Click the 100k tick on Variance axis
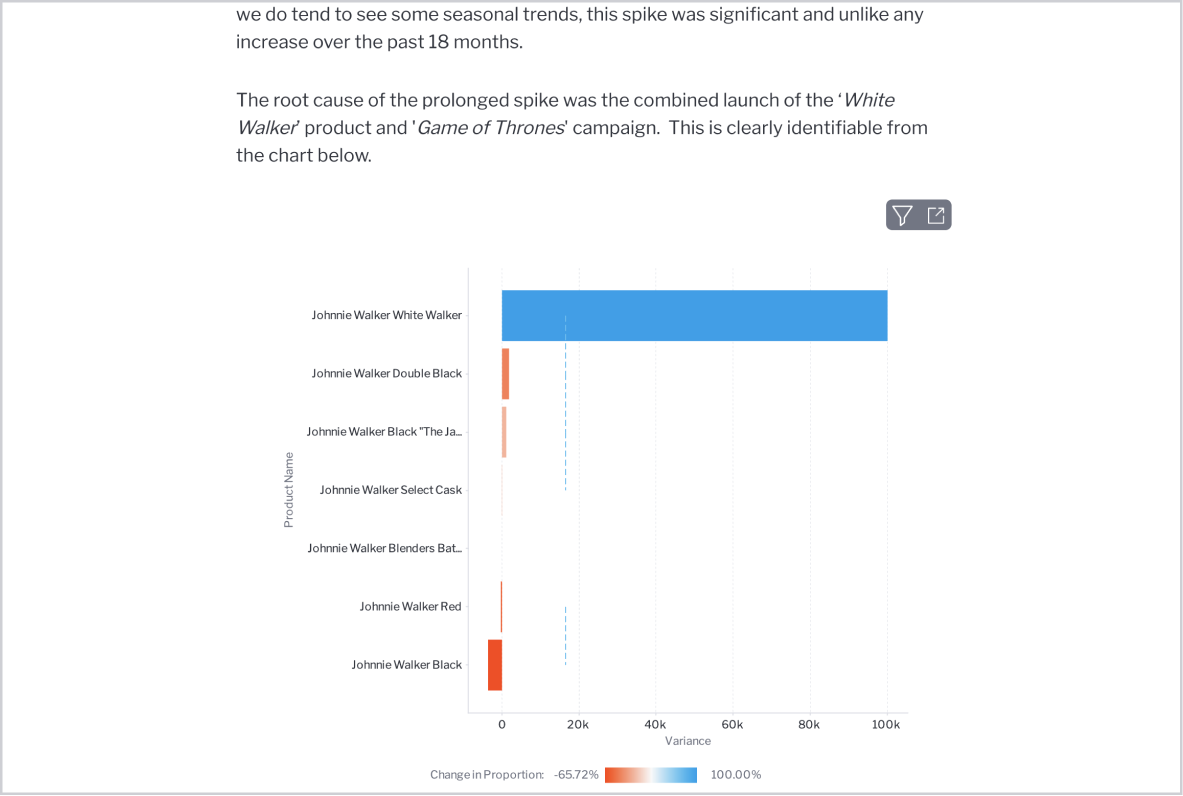 coord(886,724)
